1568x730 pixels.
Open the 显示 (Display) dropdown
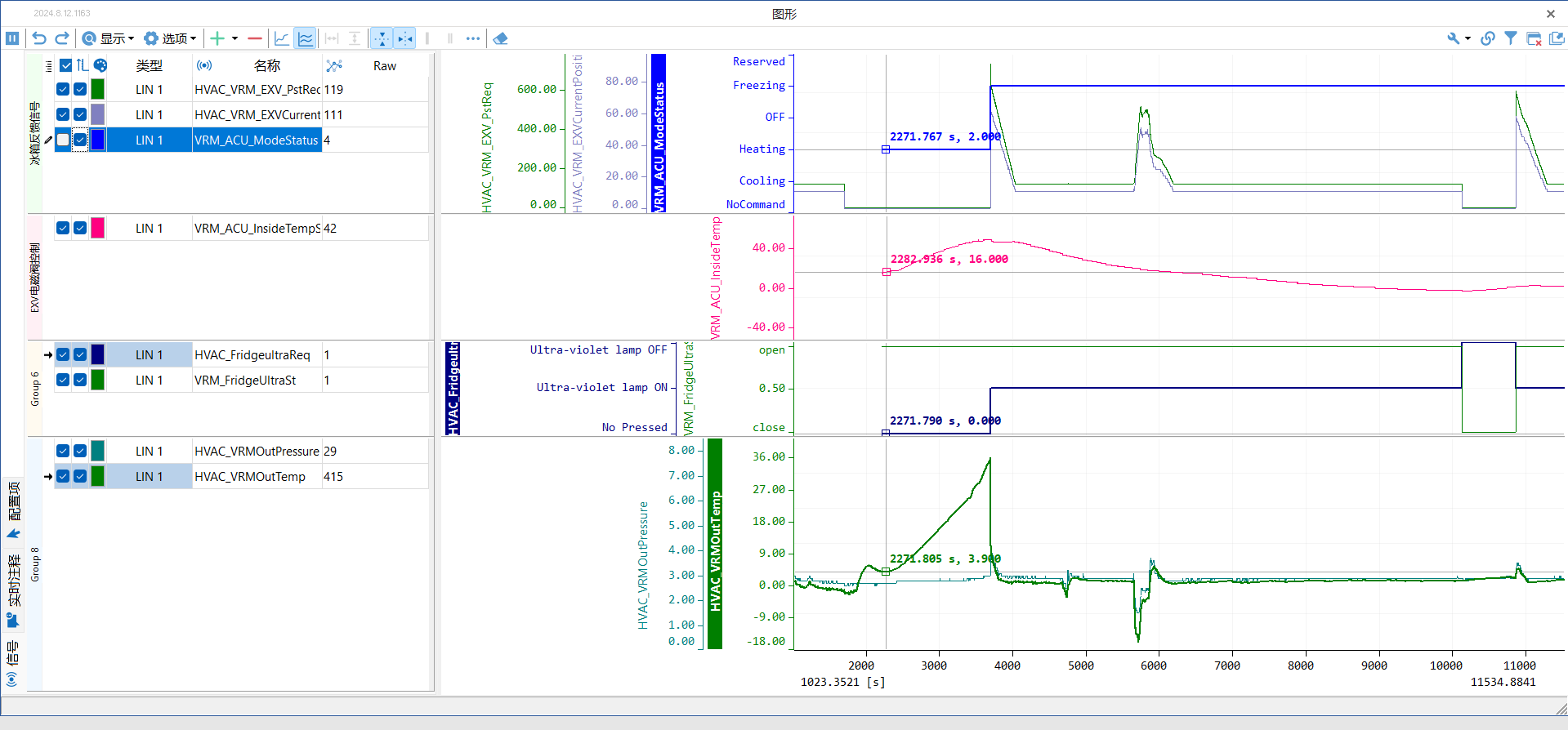click(x=109, y=38)
